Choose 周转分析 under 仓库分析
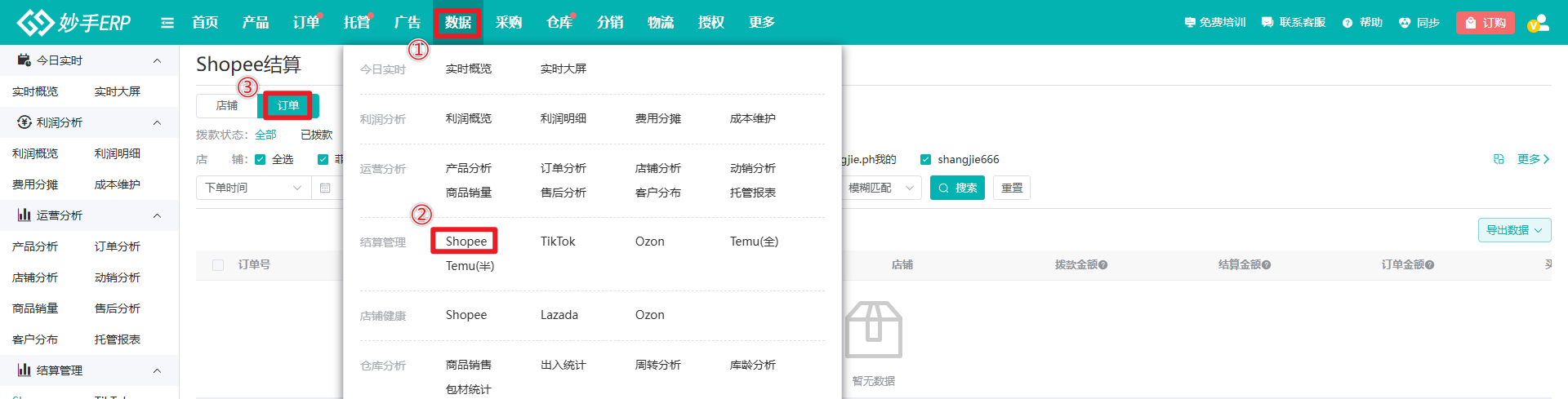Viewport: 1568px width, 399px height. (658, 366)
